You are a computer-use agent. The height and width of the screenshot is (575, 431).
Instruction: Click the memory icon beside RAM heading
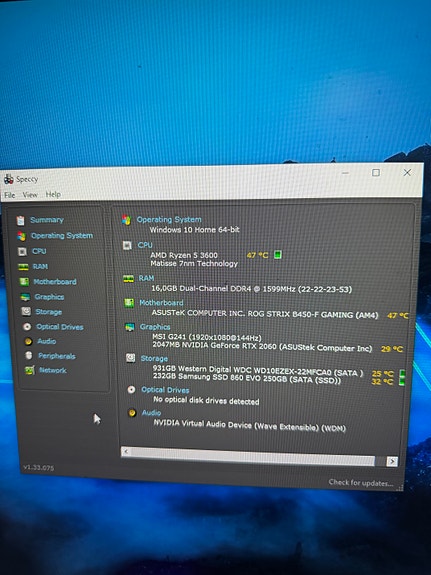tap(128, 279)
